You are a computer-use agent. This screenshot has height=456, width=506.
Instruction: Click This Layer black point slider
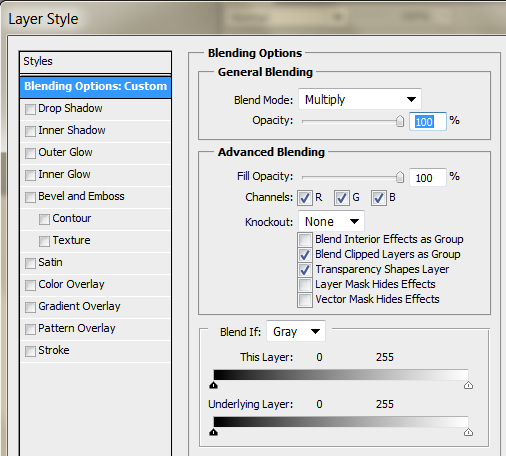click(x=214, y=386)
